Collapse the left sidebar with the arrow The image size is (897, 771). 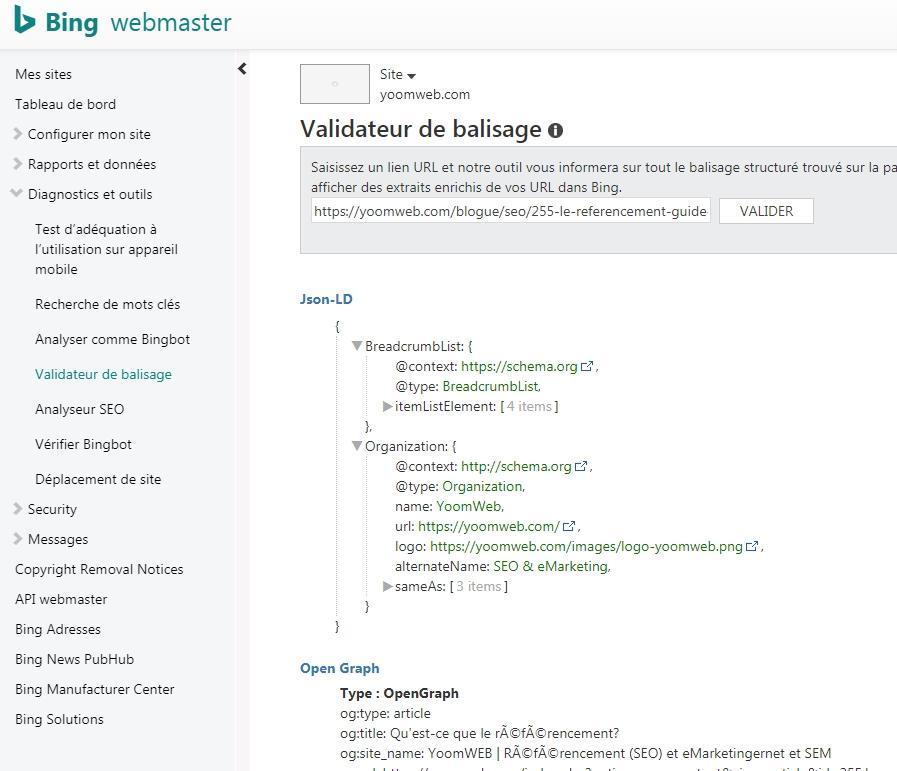point(242,69)
